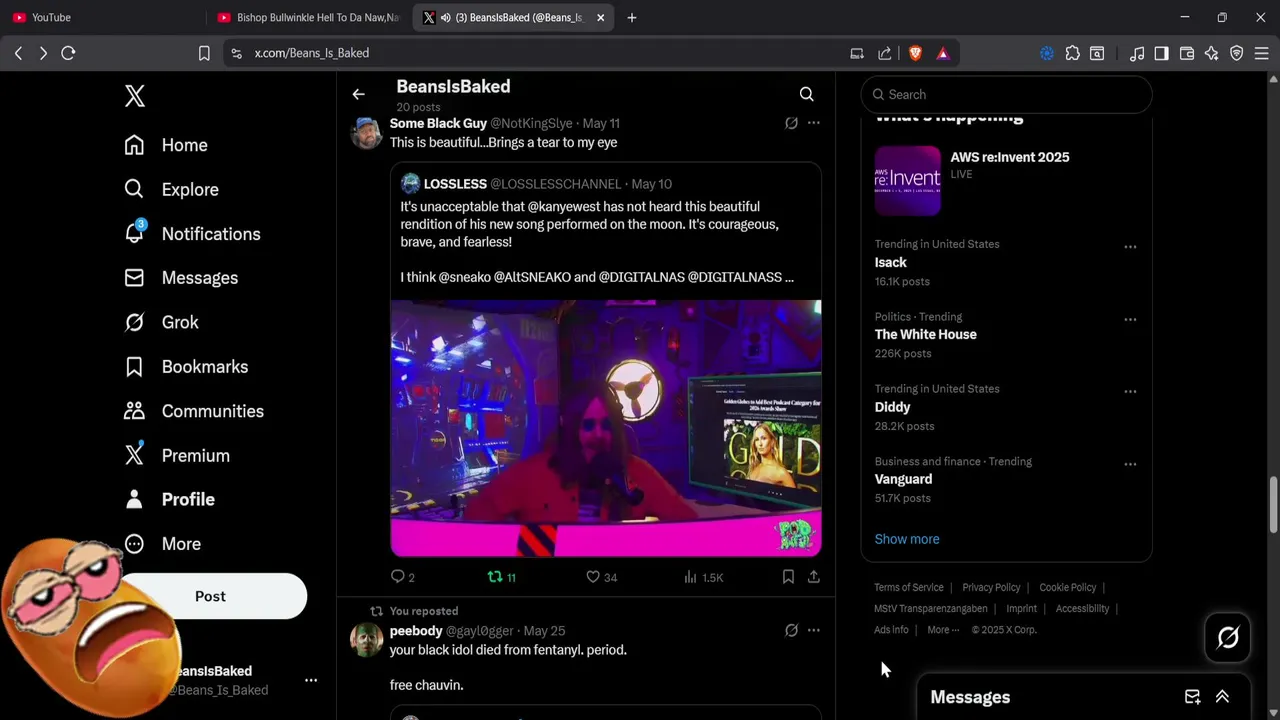Click the Post button
Image resolution: width=1280 pixels, height=720 pixels.
tap(210, 596)
